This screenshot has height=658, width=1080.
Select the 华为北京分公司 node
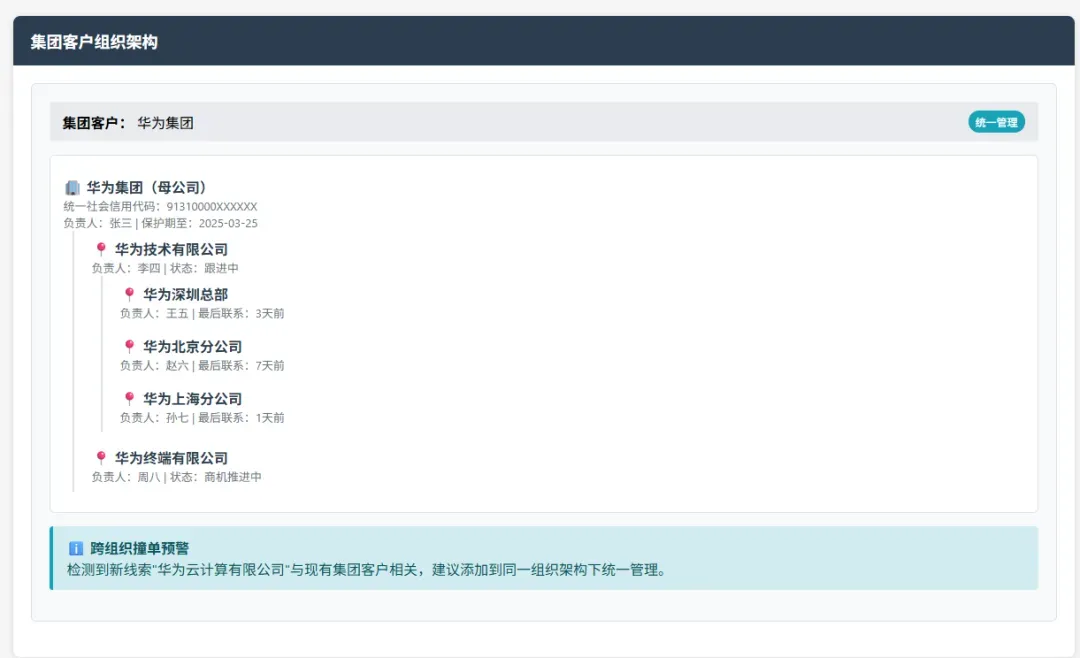192,347
